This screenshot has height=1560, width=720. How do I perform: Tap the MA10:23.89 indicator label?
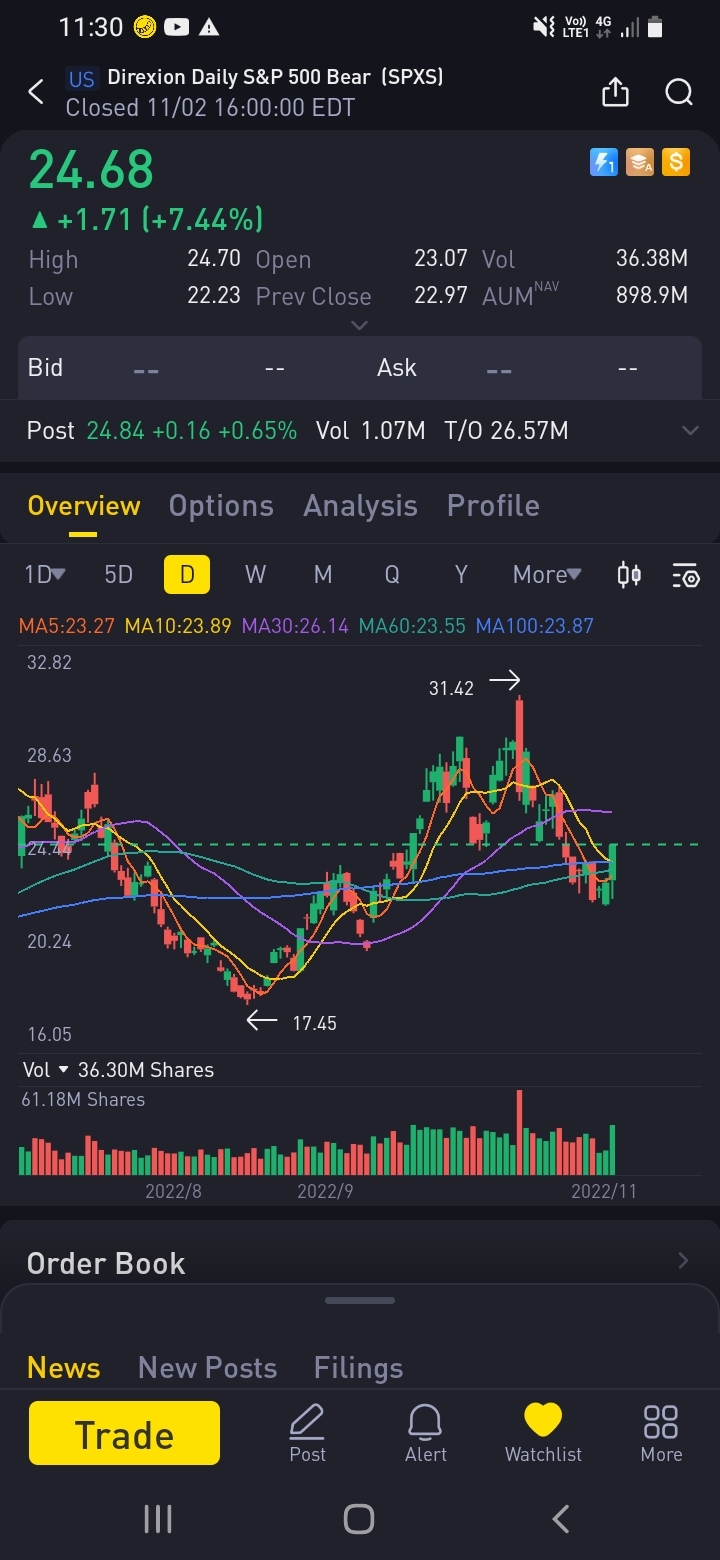(x=178, y=626)
